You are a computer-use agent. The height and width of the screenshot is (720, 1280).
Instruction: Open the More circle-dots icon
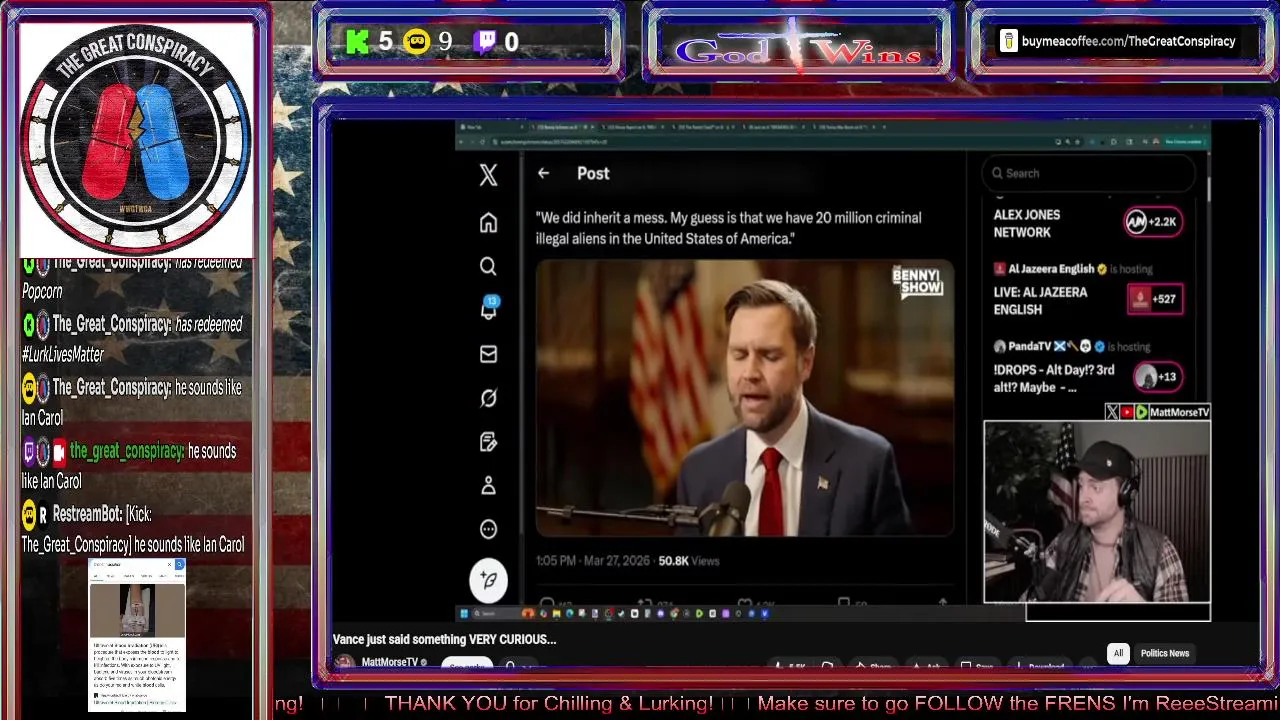tap(488, 529)
